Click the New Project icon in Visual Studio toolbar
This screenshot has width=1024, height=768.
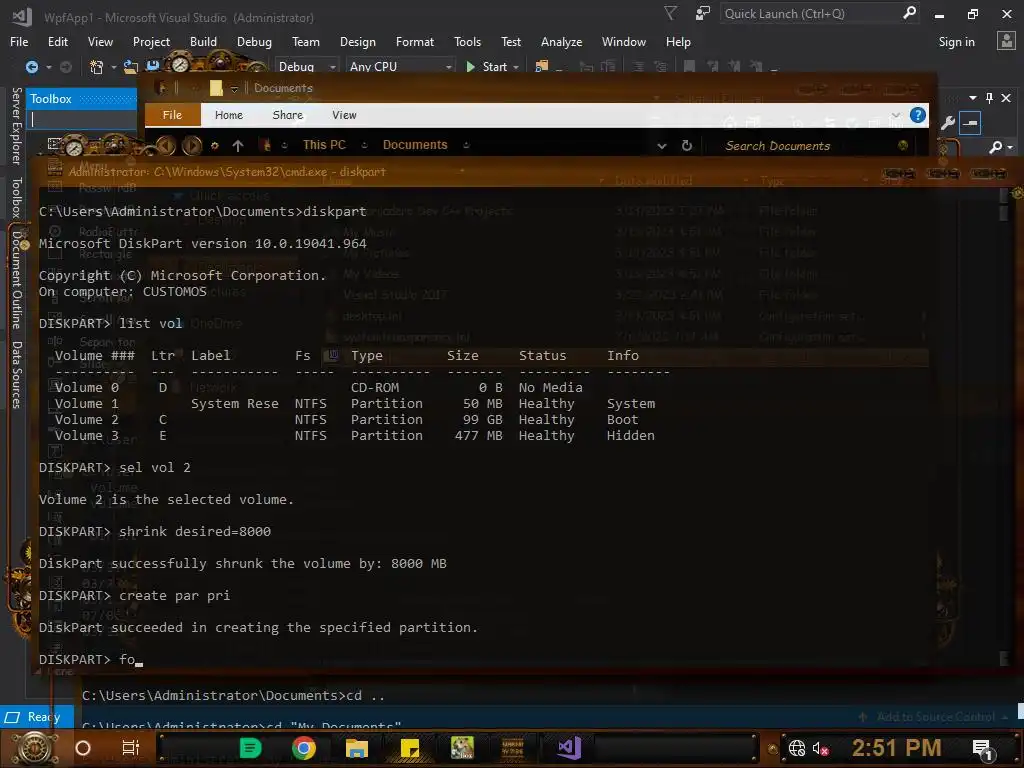click(96, 67)
